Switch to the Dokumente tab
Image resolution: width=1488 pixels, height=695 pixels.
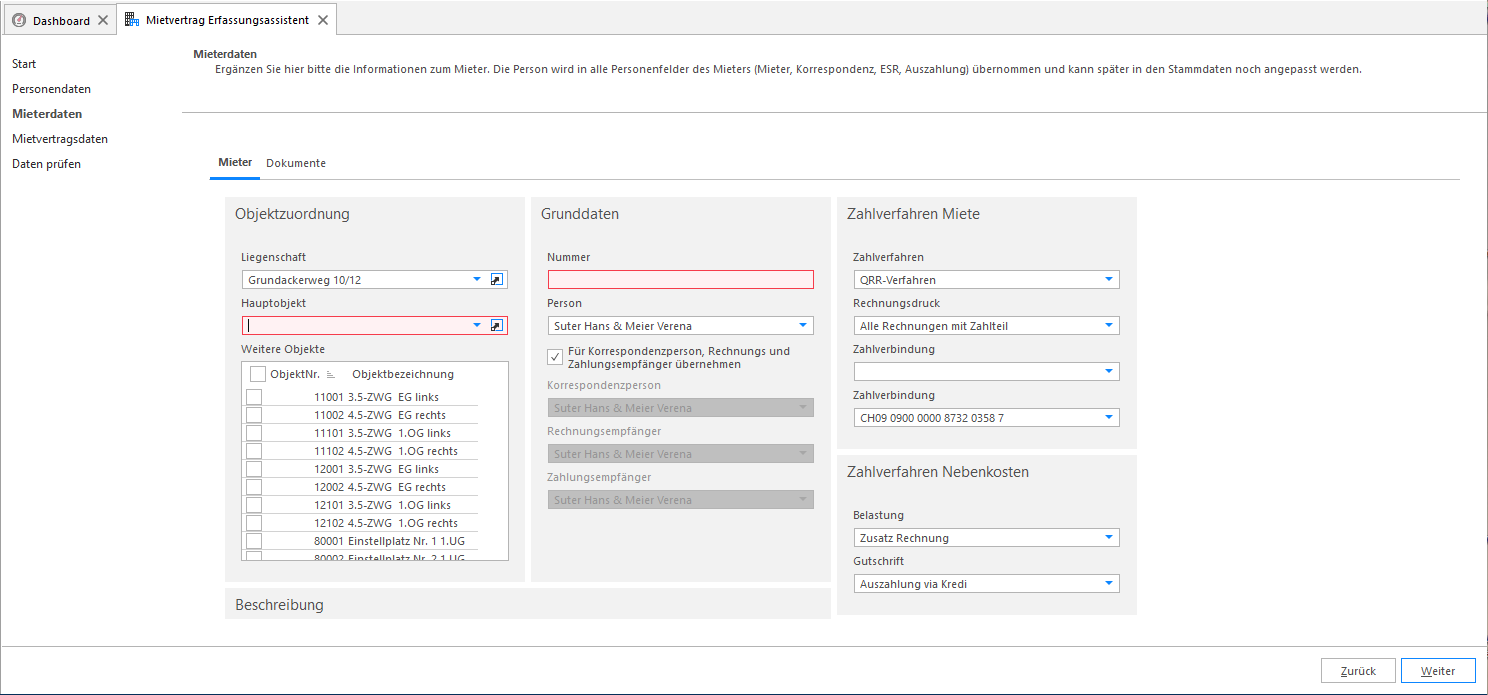(296, 163)
